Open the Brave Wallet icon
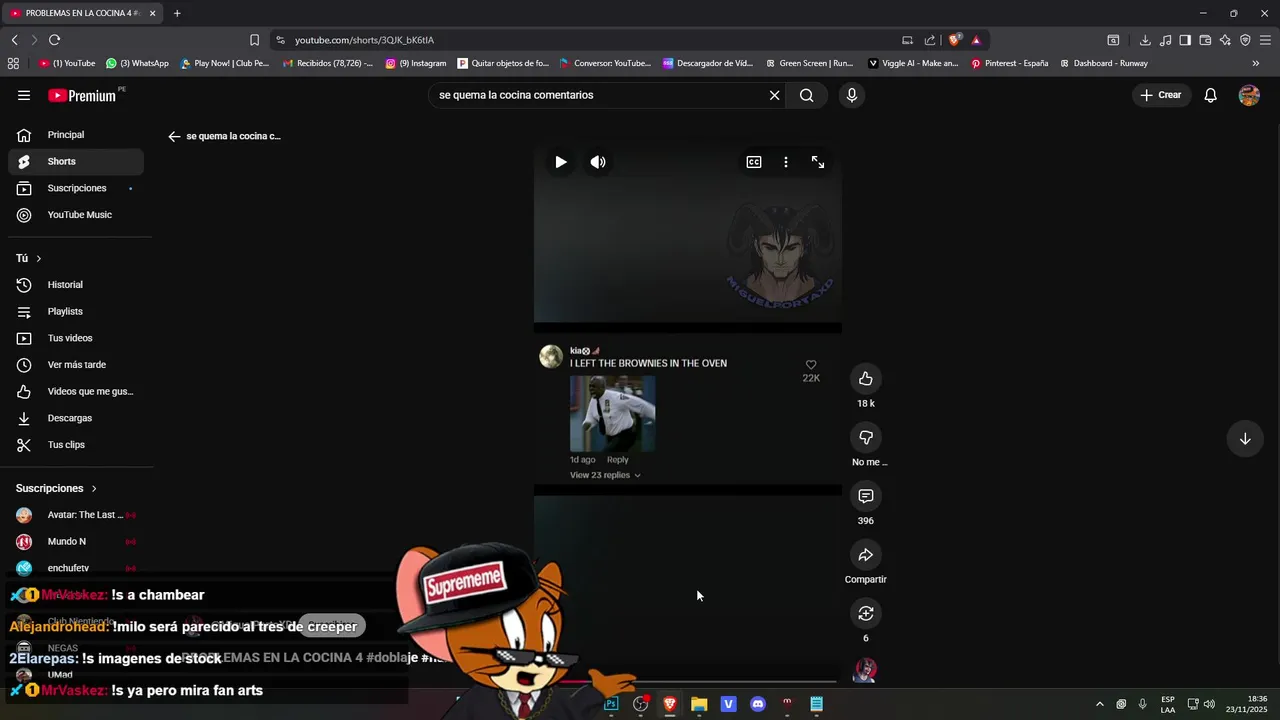Image resolution: width=1280 pixels, height=720 pixels. point(1205,40)
